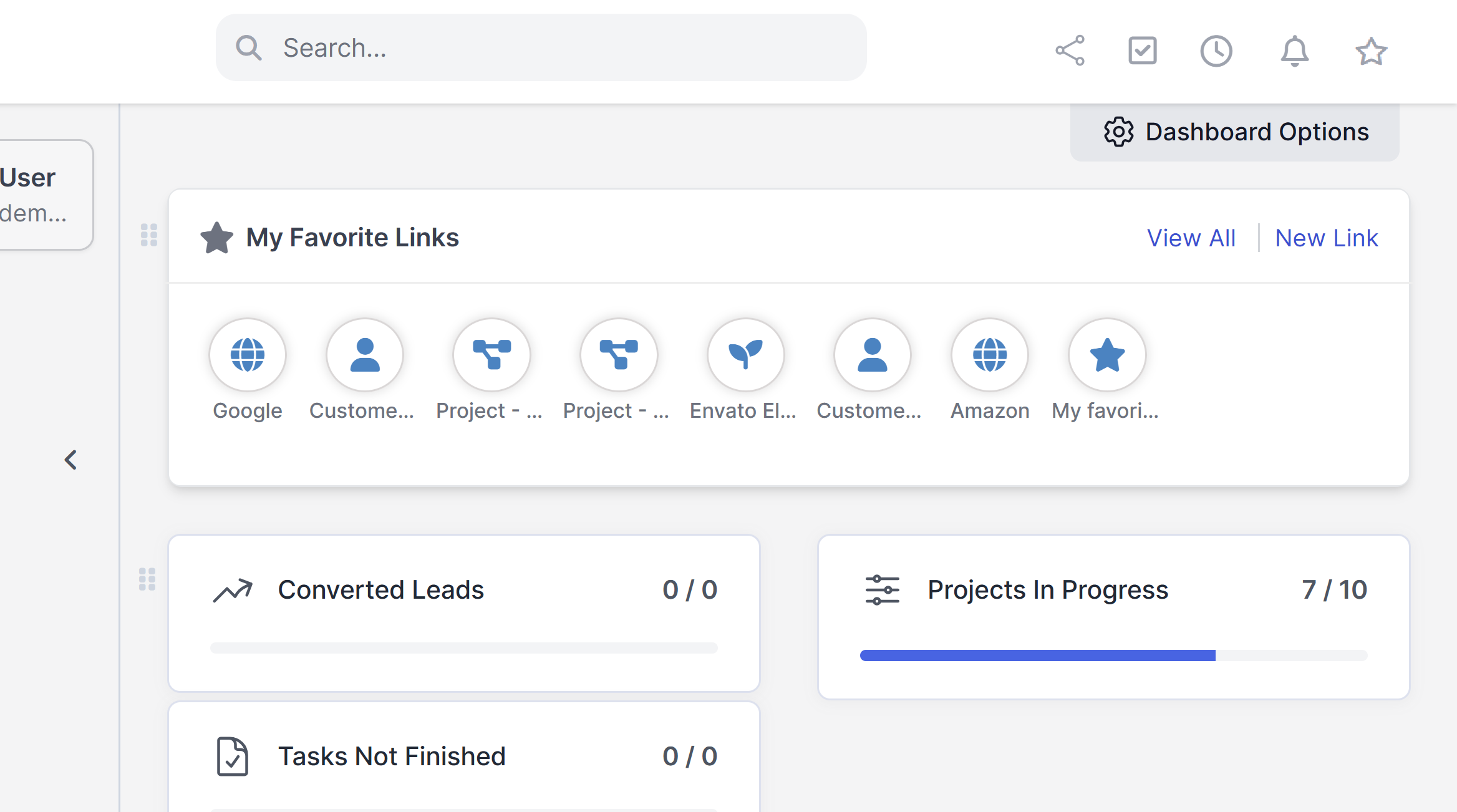The image size is (1457, 812).
Task: Open the first Project favorite link
Action: pyautogui.click(x=492, y=355)
